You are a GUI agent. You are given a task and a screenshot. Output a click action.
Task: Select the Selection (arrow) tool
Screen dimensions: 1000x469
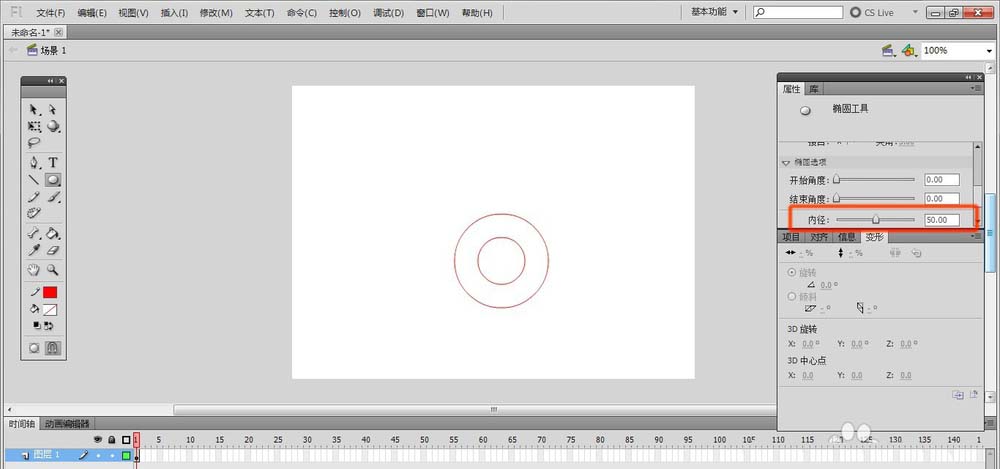(x=34, y=110)
